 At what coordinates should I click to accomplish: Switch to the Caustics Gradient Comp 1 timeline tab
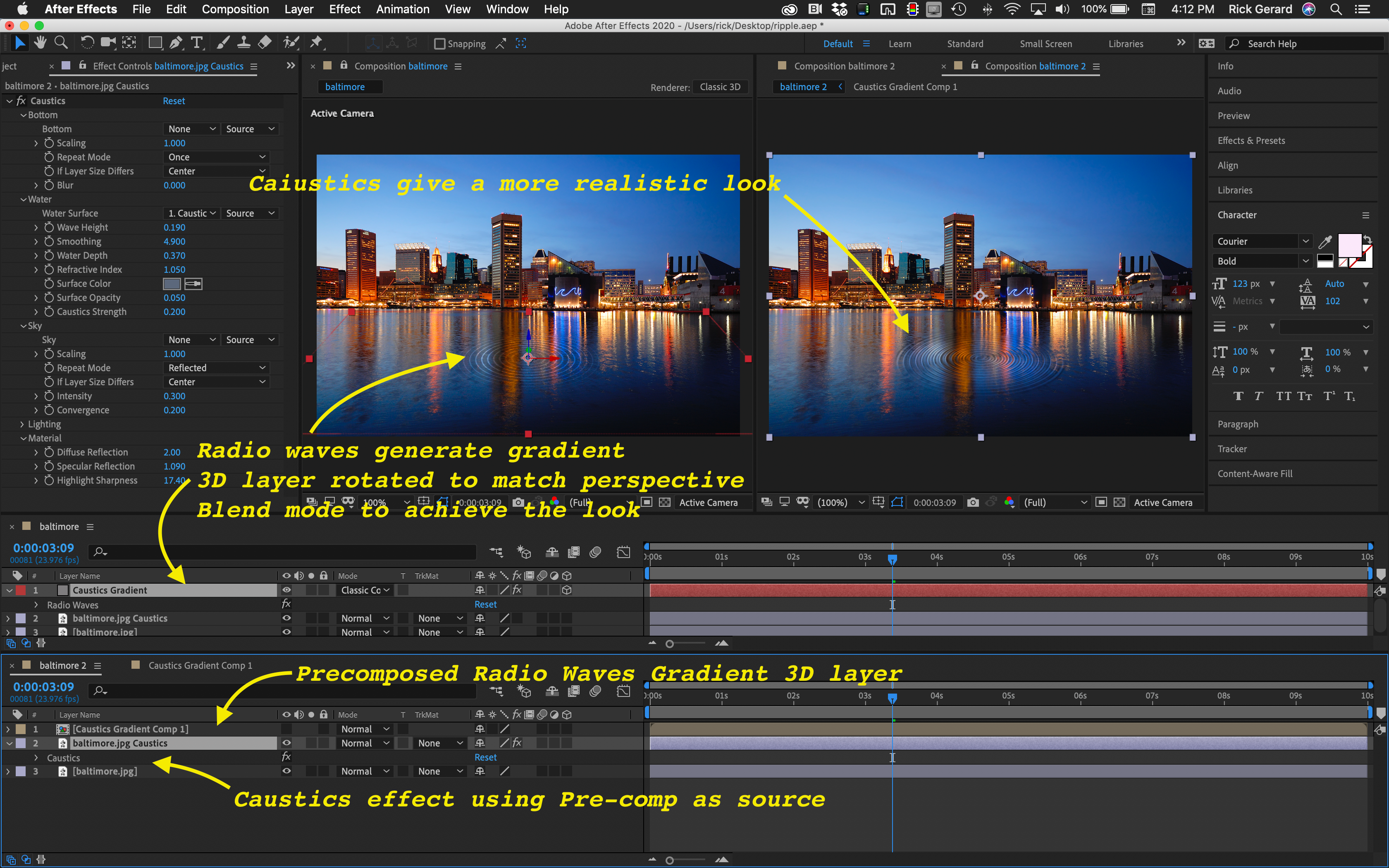coord(200,665)
